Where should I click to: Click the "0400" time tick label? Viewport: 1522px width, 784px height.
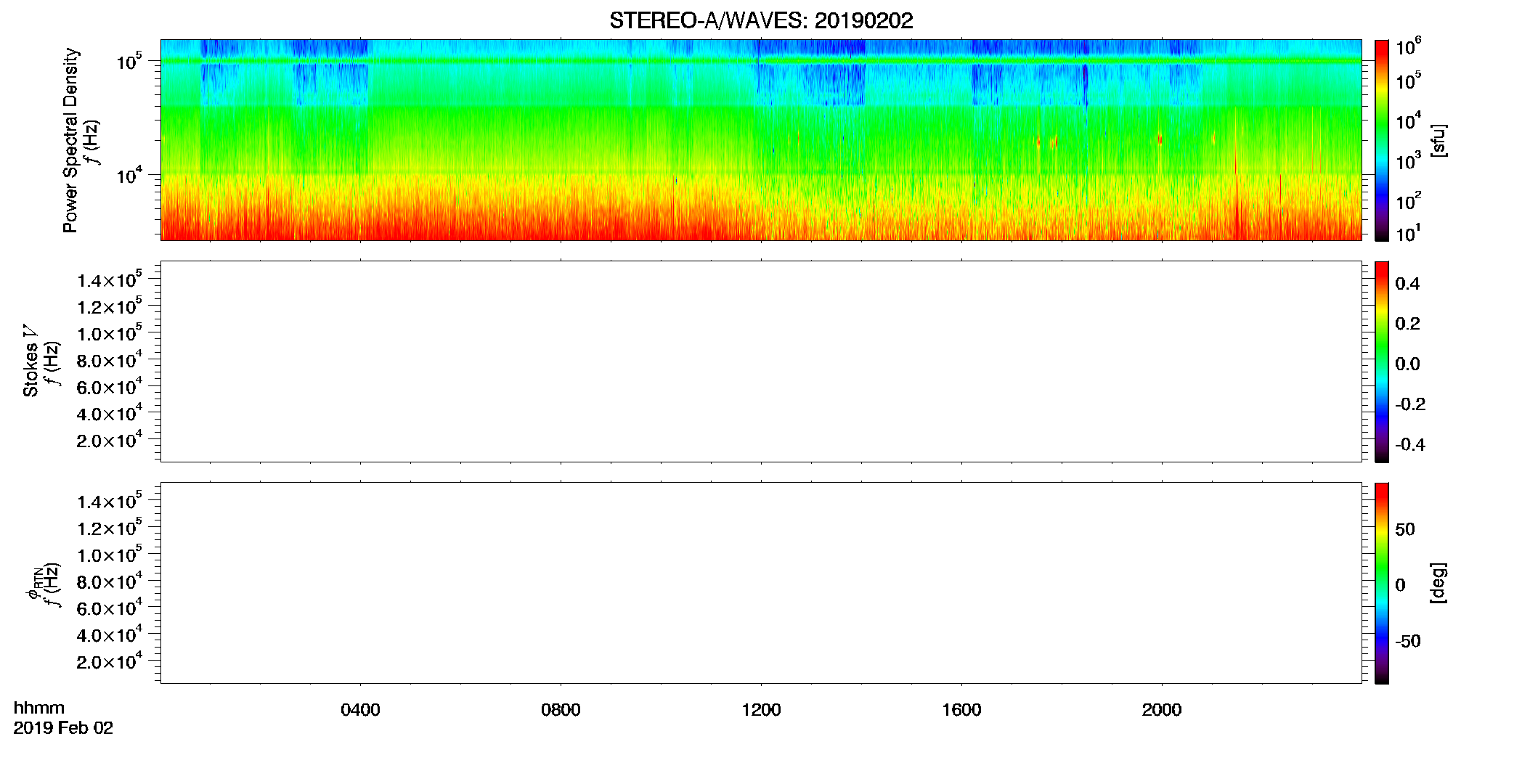tap(360, 710)
